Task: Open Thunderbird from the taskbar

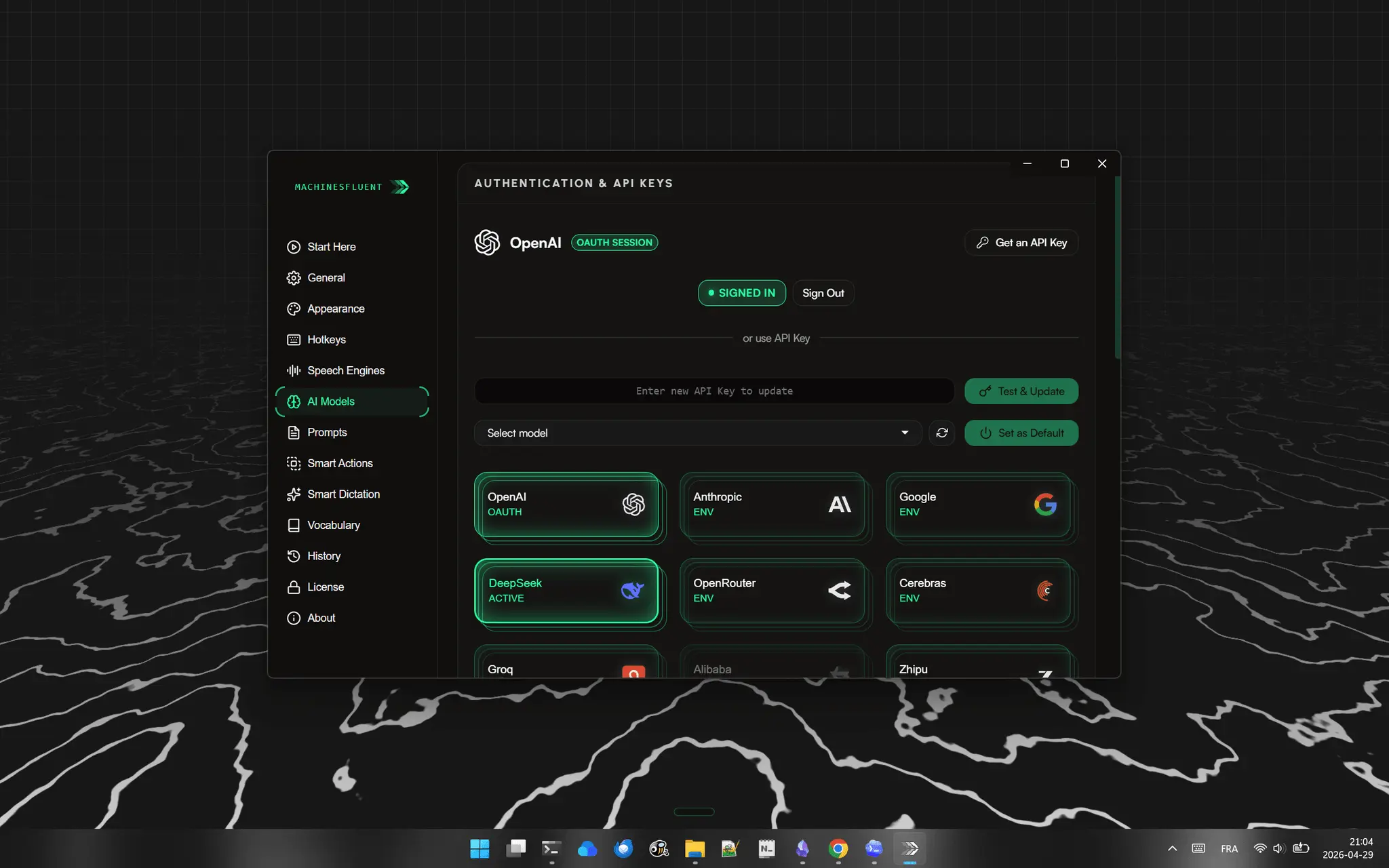Action: click(623, 848)
